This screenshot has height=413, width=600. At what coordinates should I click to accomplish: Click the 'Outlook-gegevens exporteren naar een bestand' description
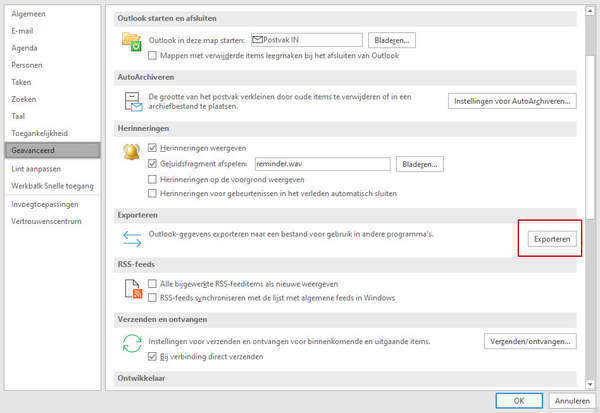[291, 234]
